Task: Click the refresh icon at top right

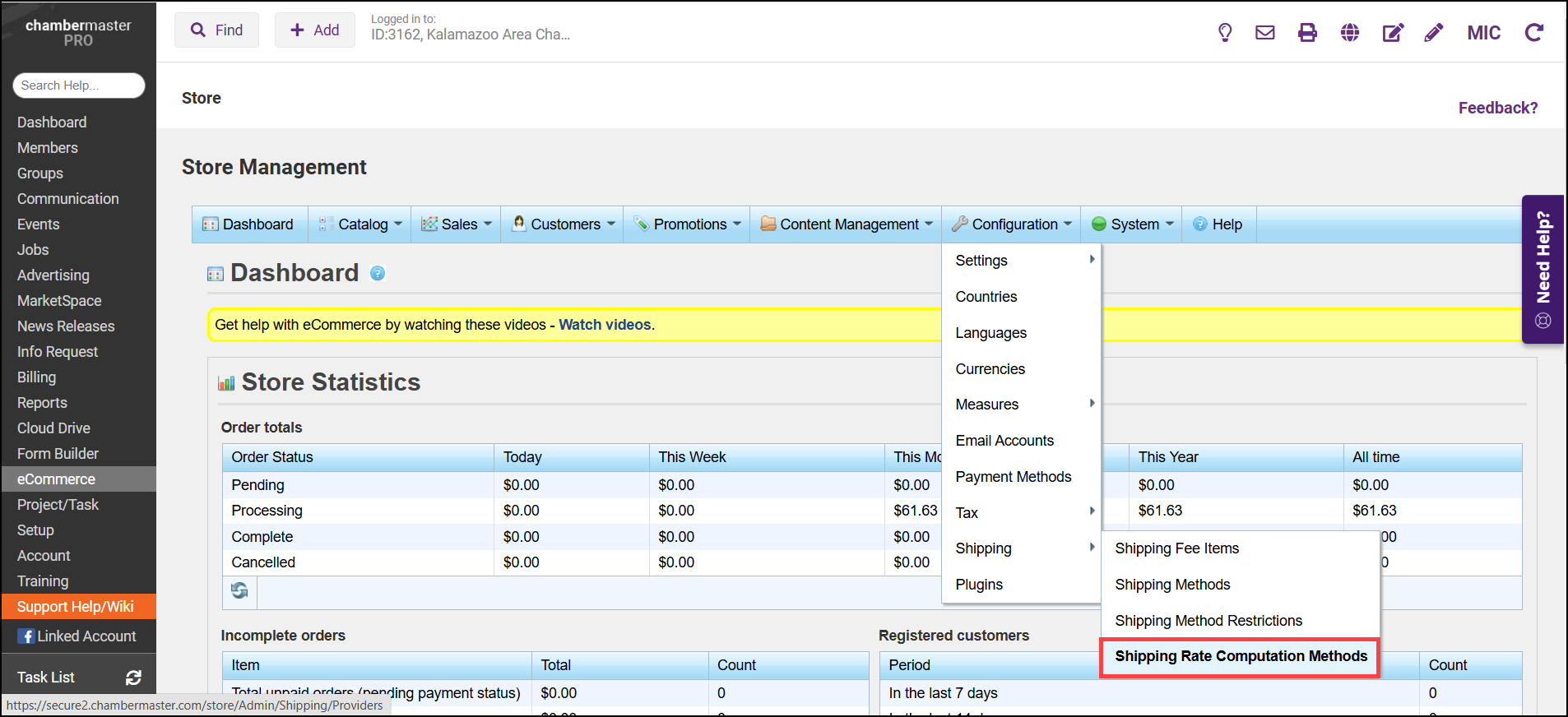Action: click(x=1533, y=33)
